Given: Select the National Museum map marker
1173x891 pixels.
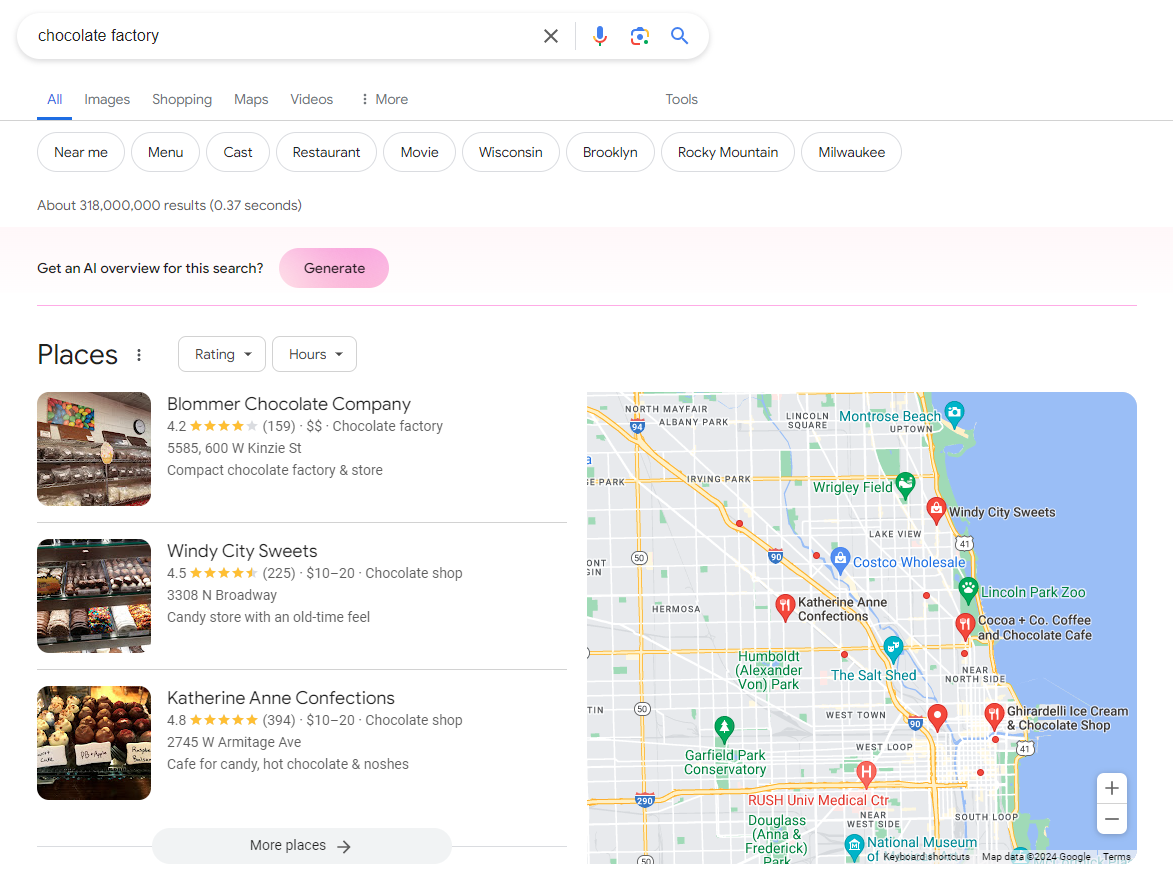Looking at the screenshot, I should click(x=854, y=846).
